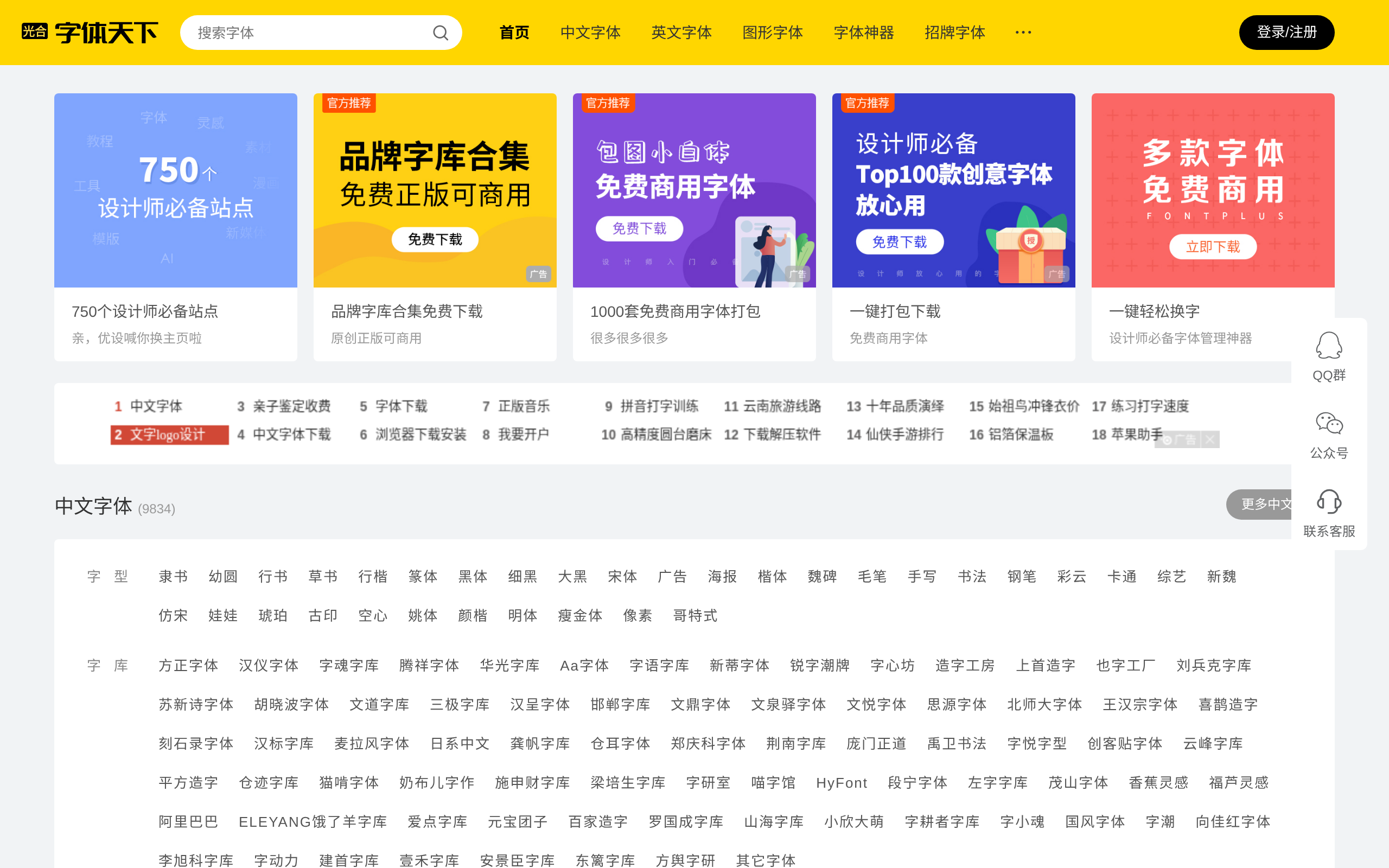Screen dimensions: 1389x868
Task: Open 一键打包下载 title link
Action: (x=895, y=311)
